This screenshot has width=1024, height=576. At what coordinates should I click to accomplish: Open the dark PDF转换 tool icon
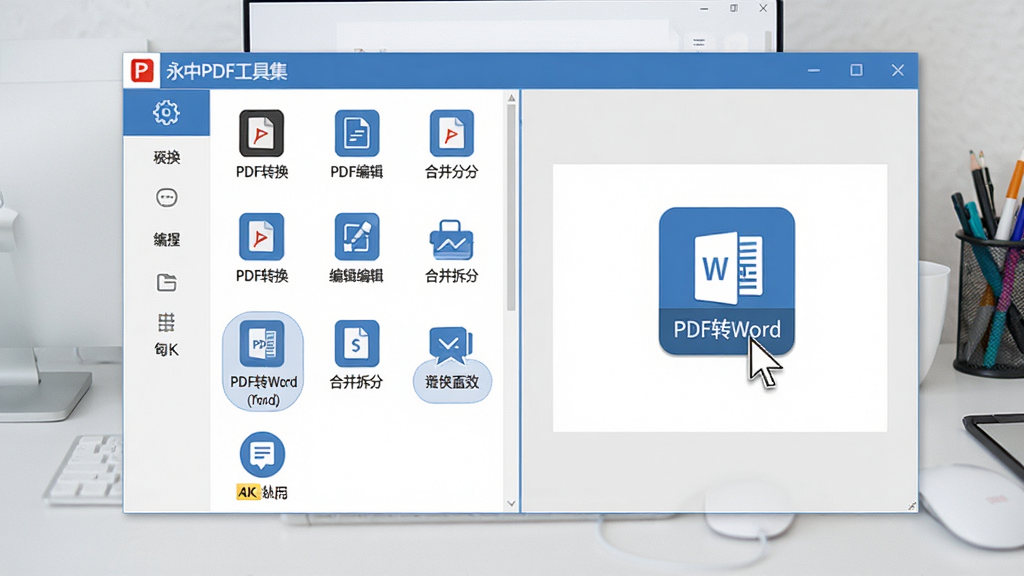(261, 133)
